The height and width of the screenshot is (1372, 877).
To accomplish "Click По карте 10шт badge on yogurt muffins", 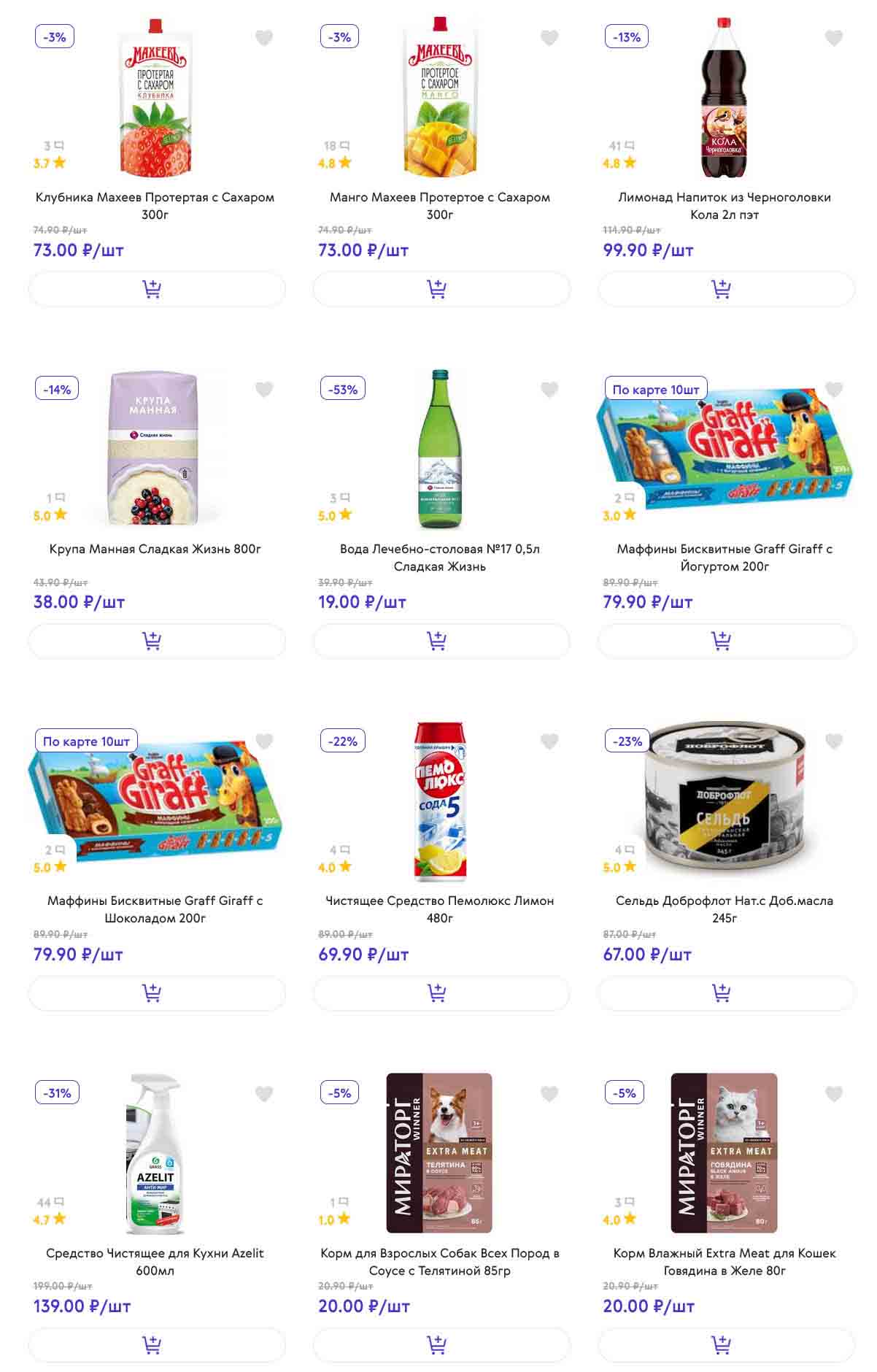I will click(655, 389).
